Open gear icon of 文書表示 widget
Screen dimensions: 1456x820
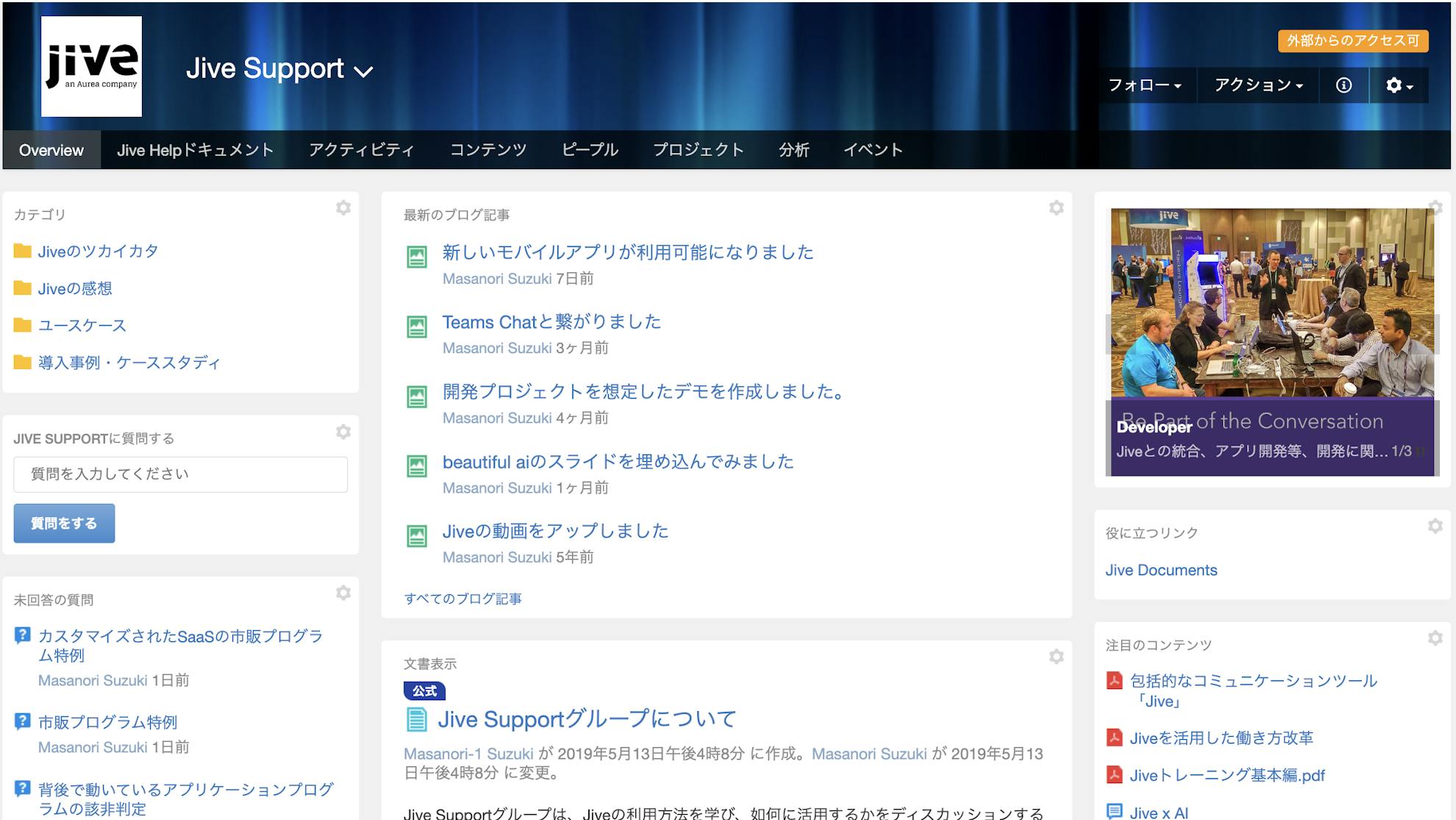[1057, 656]
